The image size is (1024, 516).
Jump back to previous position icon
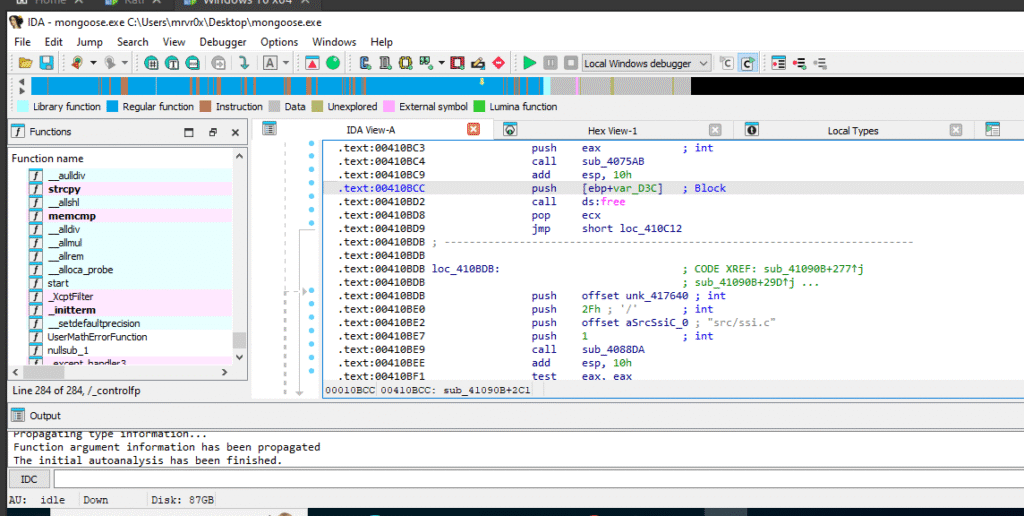77,63
